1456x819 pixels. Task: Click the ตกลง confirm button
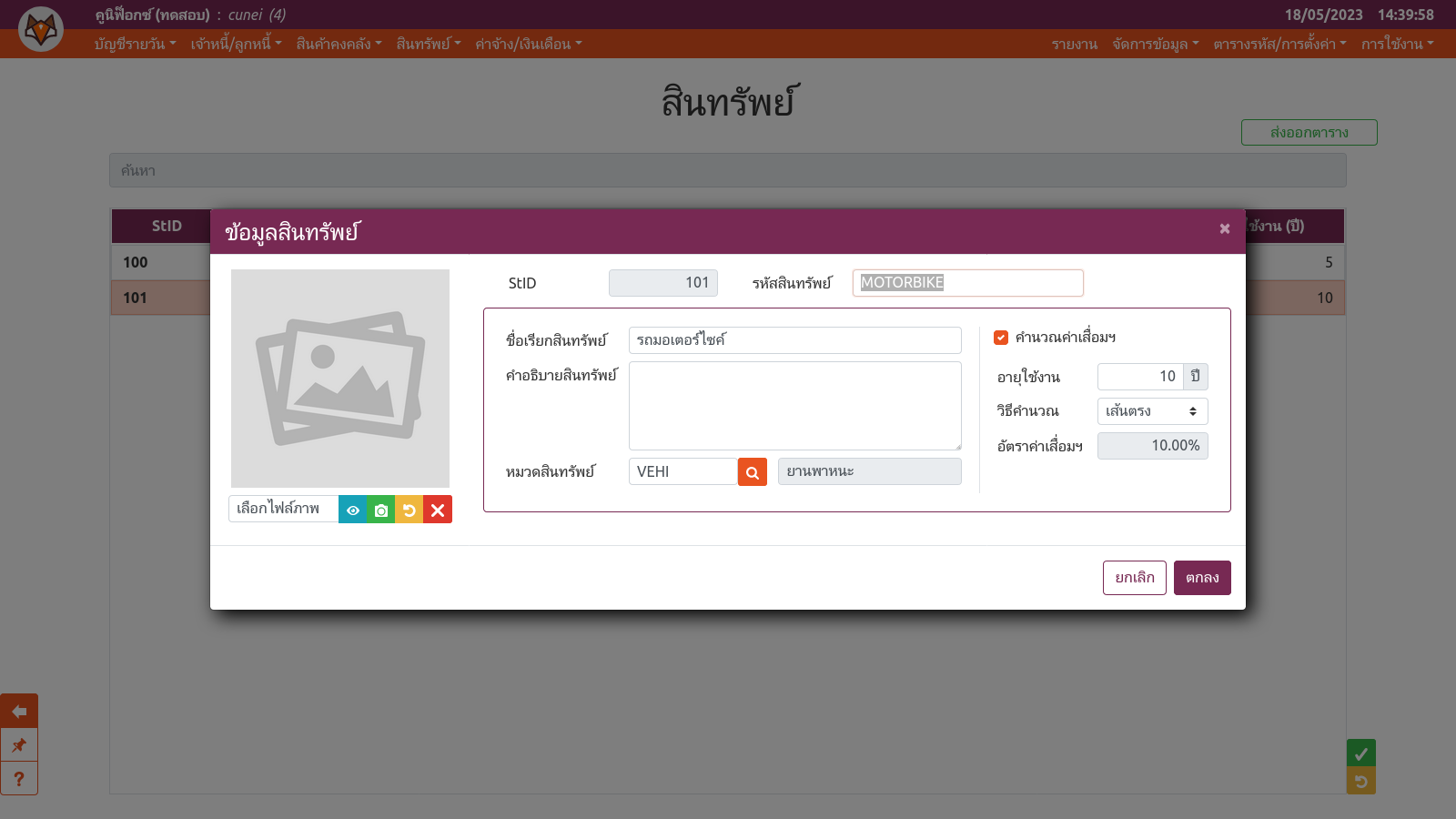pos(1202,578)
